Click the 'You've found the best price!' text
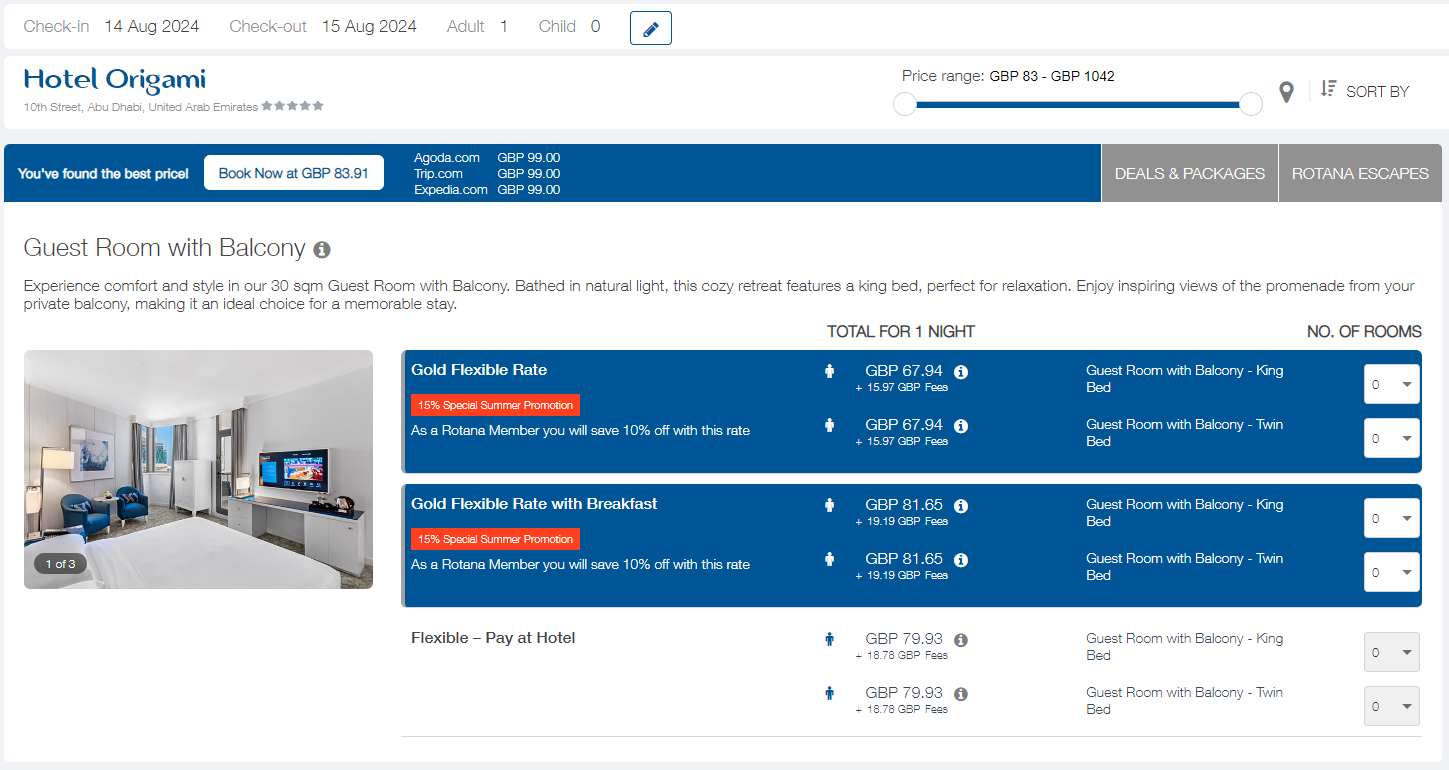 103,174
